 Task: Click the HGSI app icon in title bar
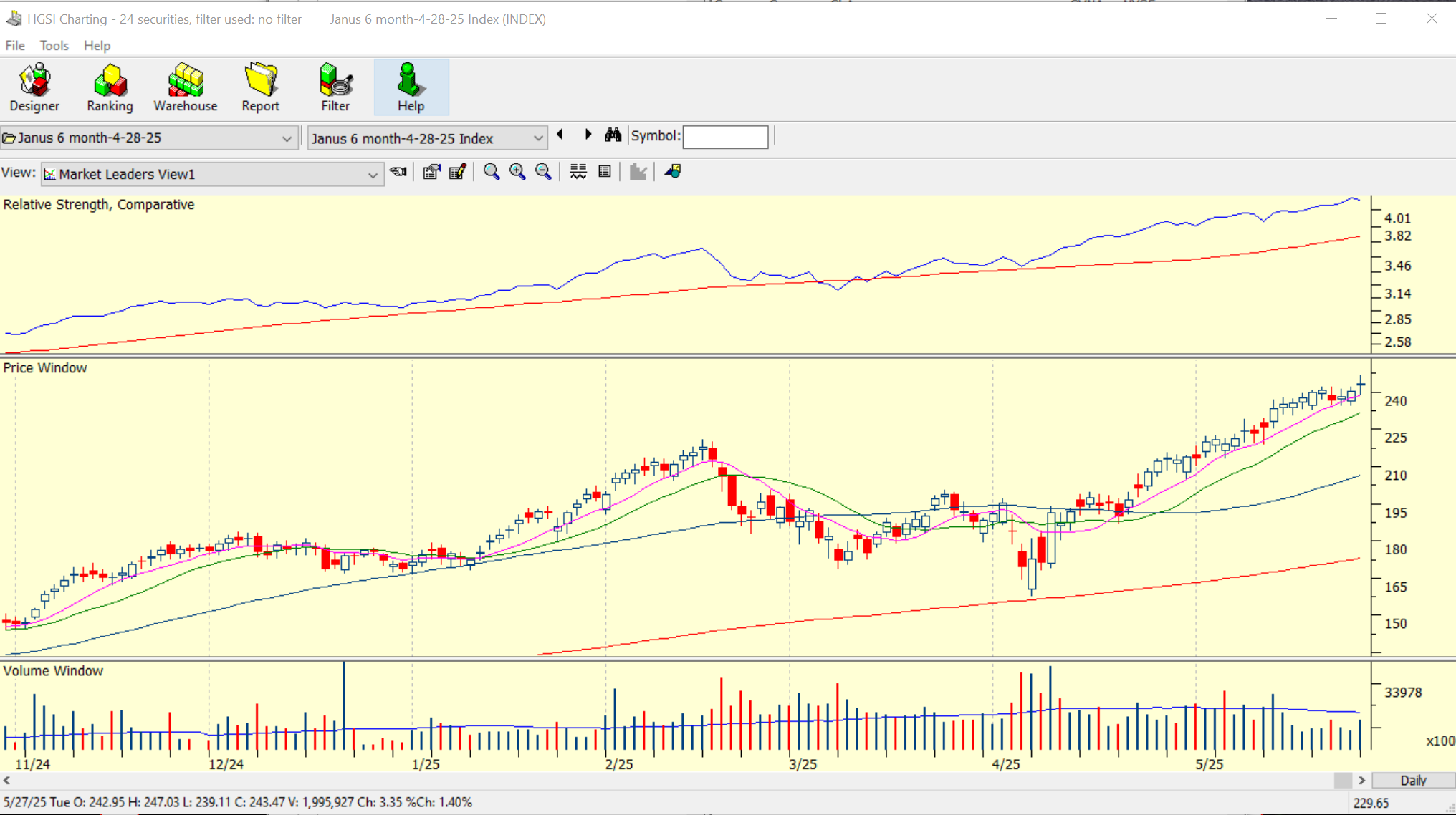coord(14,19)
